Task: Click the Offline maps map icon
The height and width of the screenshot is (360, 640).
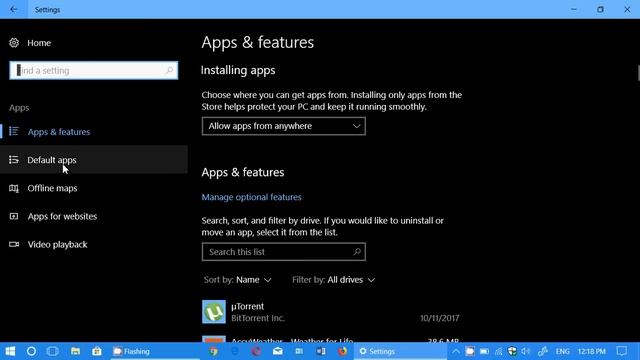Action: pyautogui.click(x=13, y=188)
